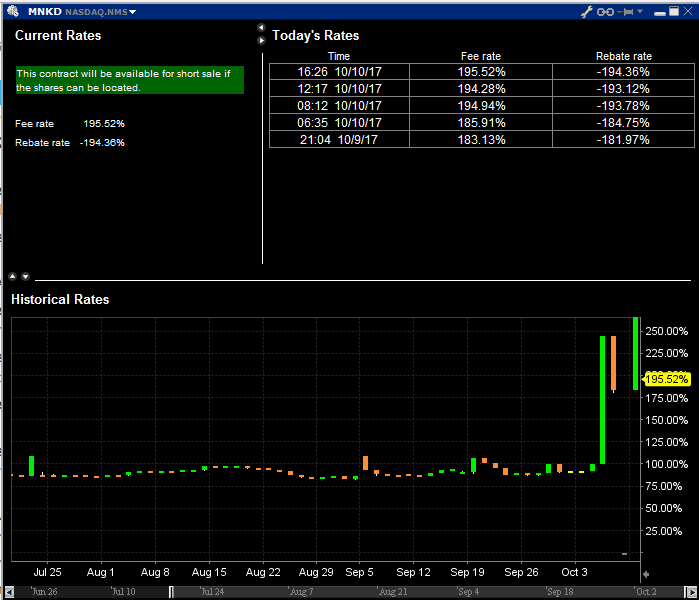Minimize the MNKD rates window
This screenshot has width=699, height=600.
[660, 12]
